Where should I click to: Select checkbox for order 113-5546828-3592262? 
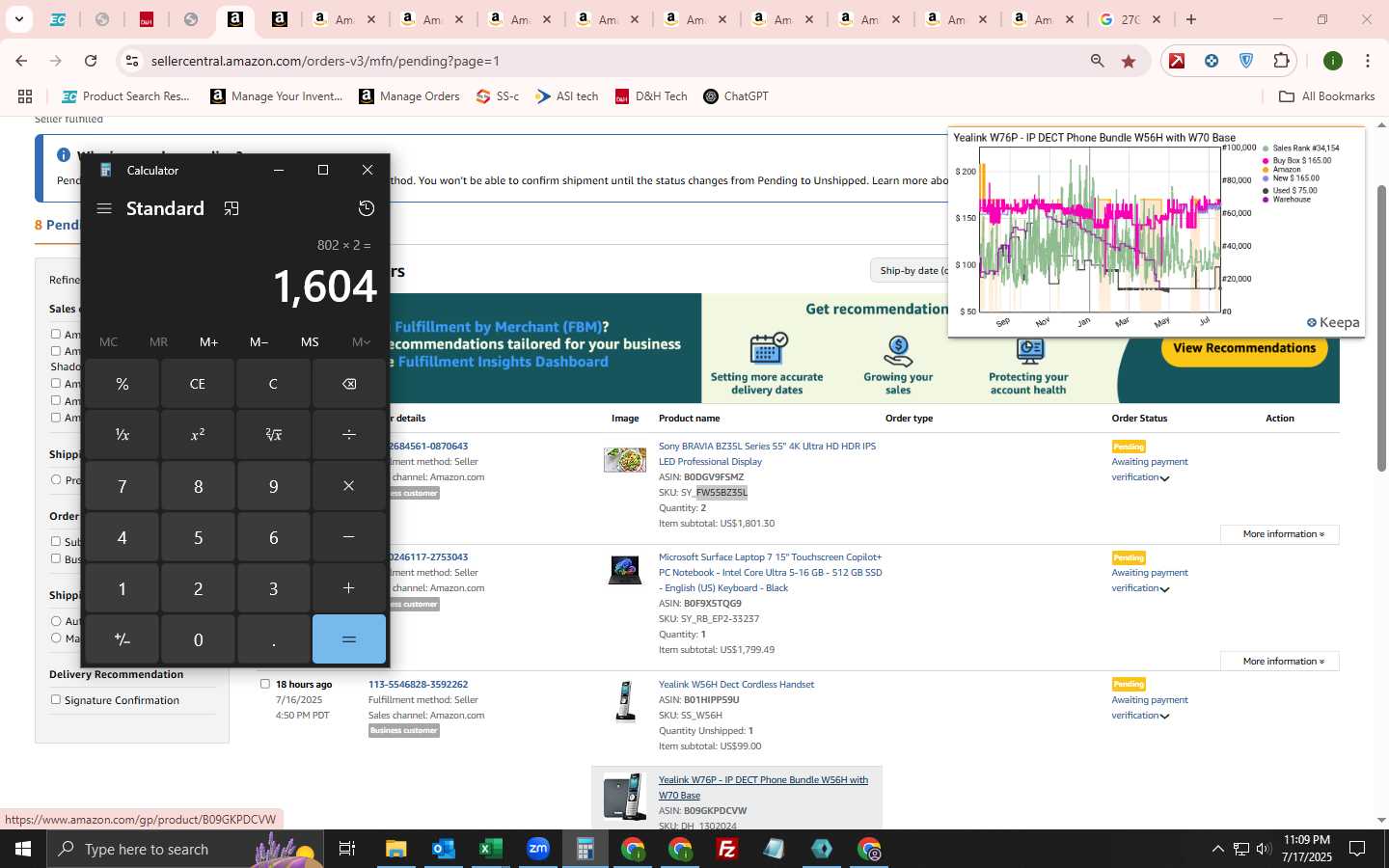click(x=265, y=684)
